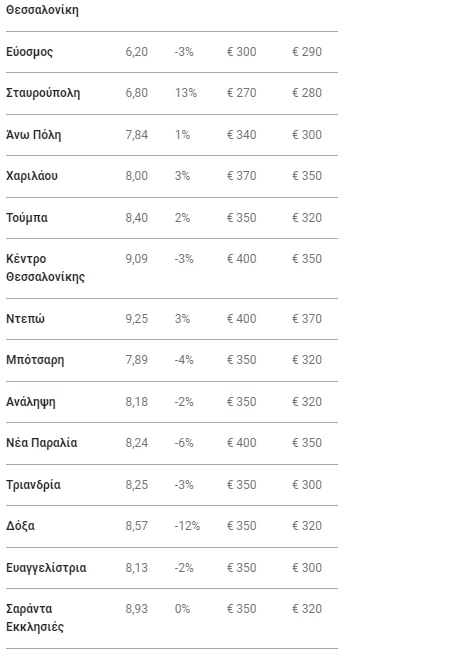
Task: Click the 13% change value for Σταυρούπολη
Action: pyautogui.click(x=186, y=93)
